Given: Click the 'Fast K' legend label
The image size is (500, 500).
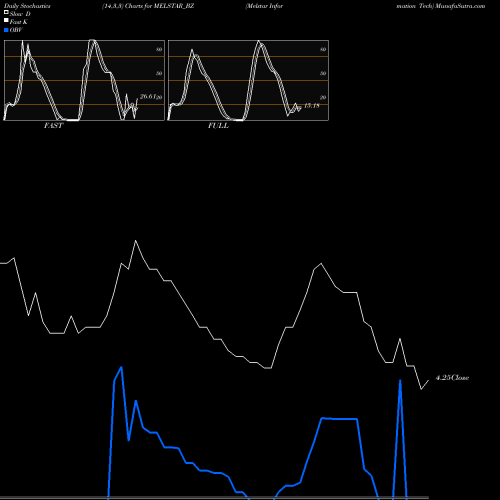Looking at the screenshot, I should click(x=19, y=22).
